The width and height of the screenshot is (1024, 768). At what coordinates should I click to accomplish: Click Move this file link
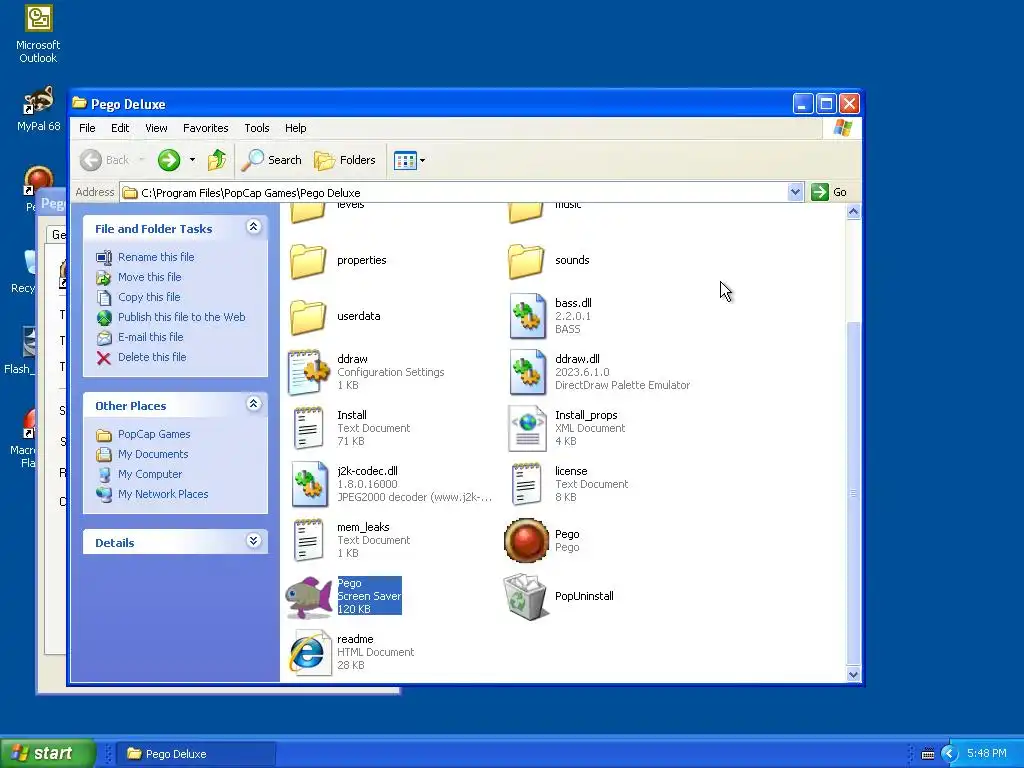point(150,278)
